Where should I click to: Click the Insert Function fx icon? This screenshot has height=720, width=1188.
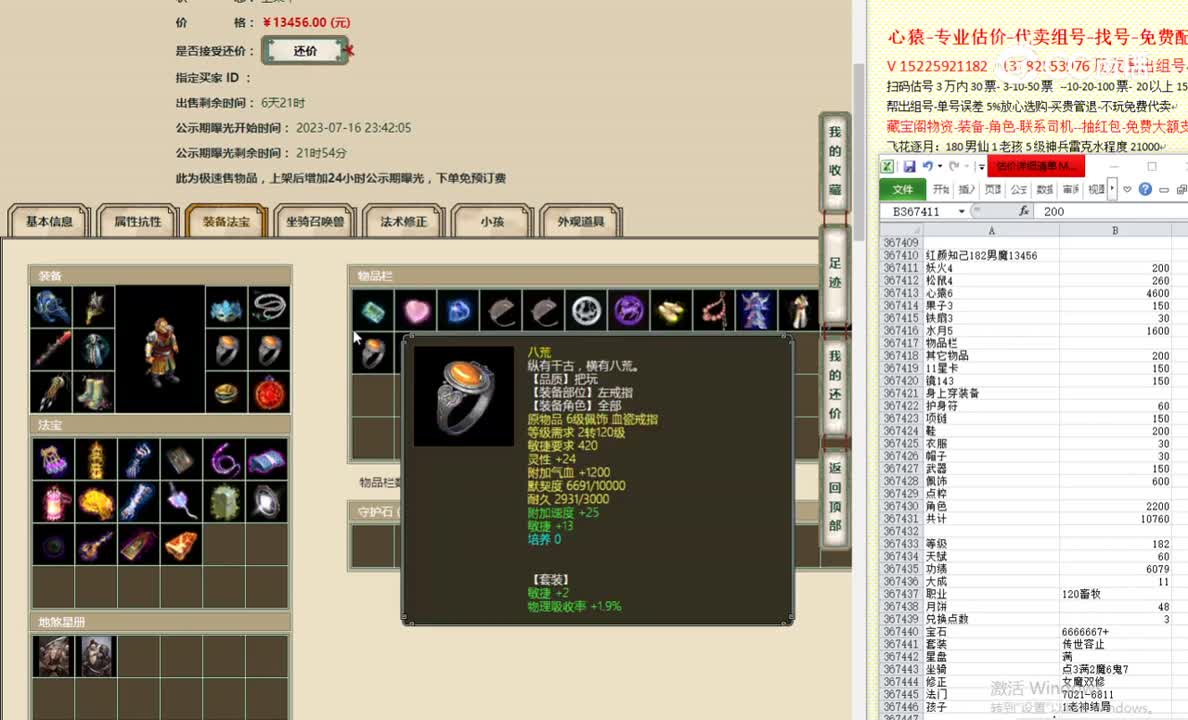tap(1025, 211)
